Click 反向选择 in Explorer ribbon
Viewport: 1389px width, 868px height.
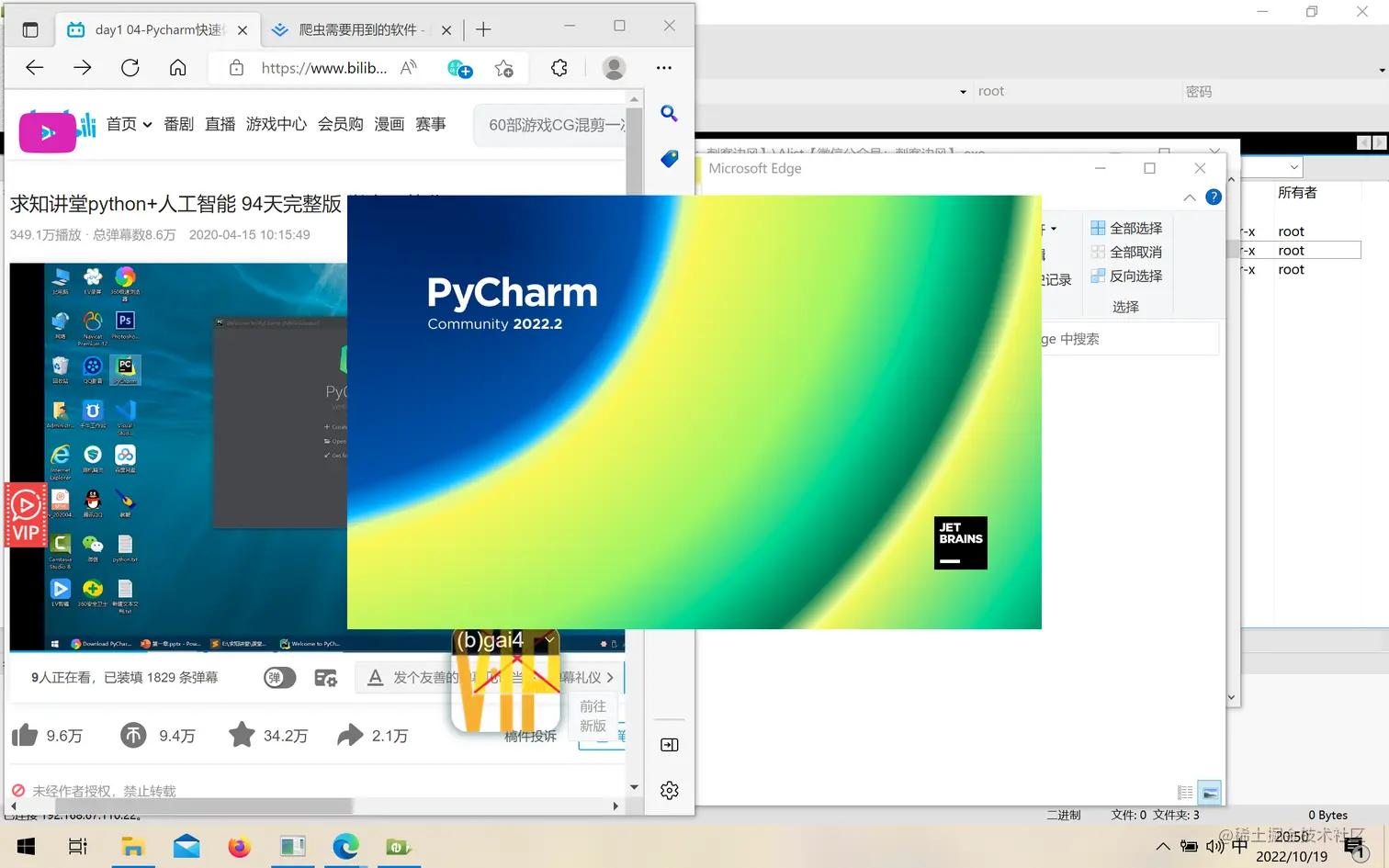(x=1126, y=276)
